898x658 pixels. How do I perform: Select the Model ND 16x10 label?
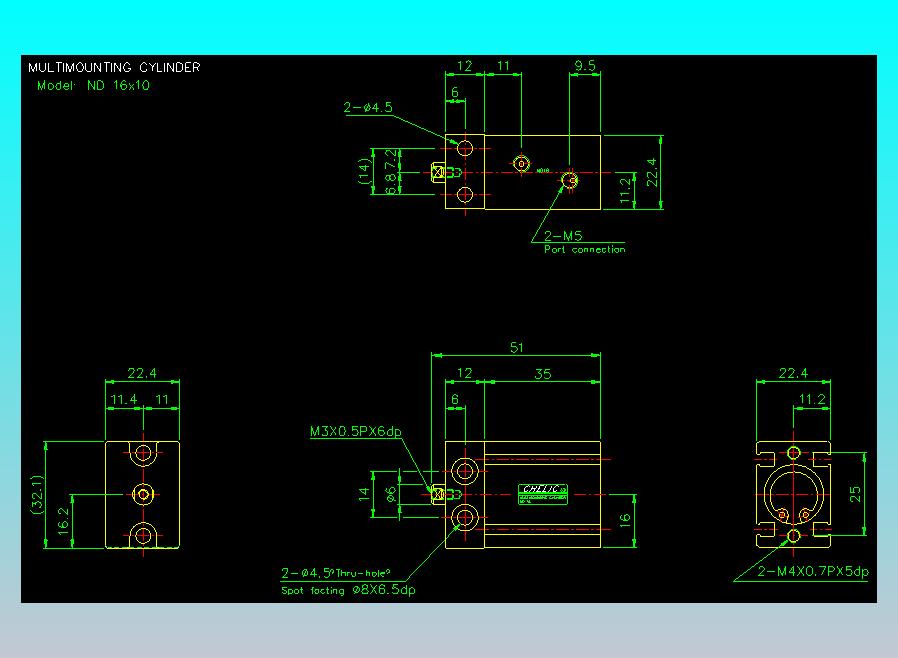click(x=93, y=85)
